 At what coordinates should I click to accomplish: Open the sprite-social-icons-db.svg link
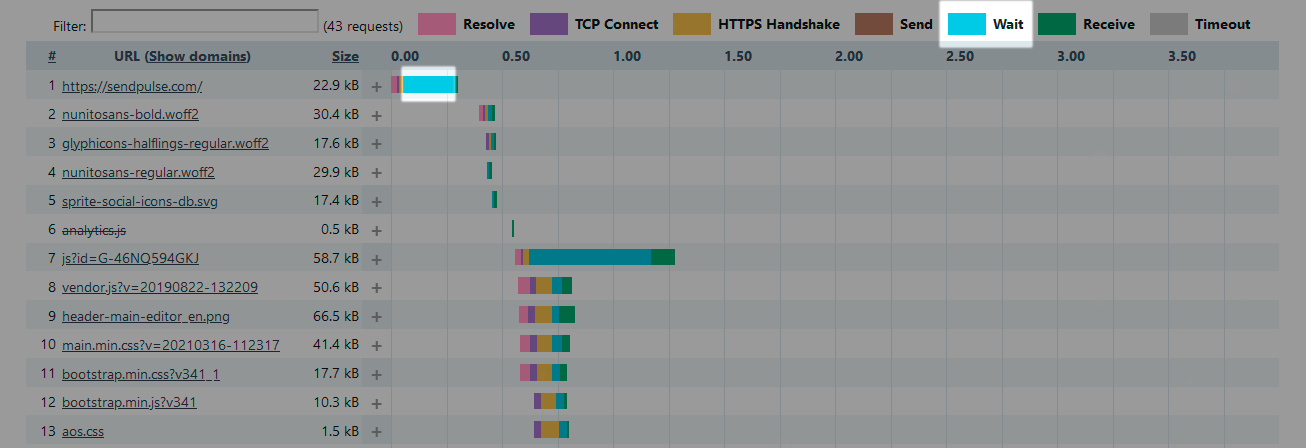tap(140, 201)
